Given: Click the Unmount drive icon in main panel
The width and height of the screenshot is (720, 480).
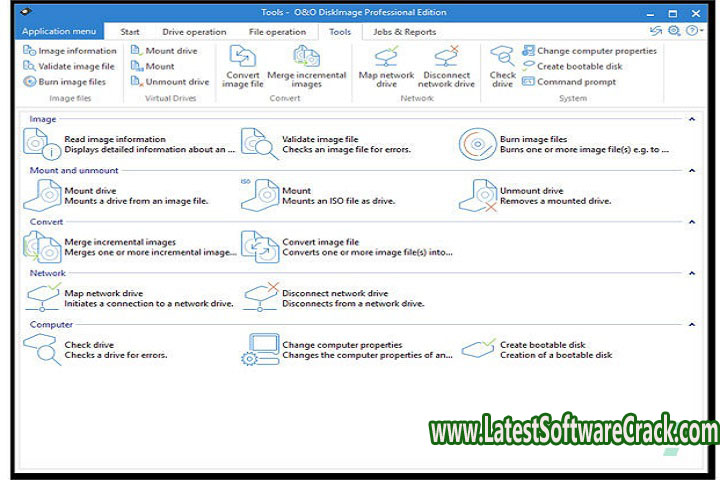Looking at the screenshot, I should coord(478,195).
